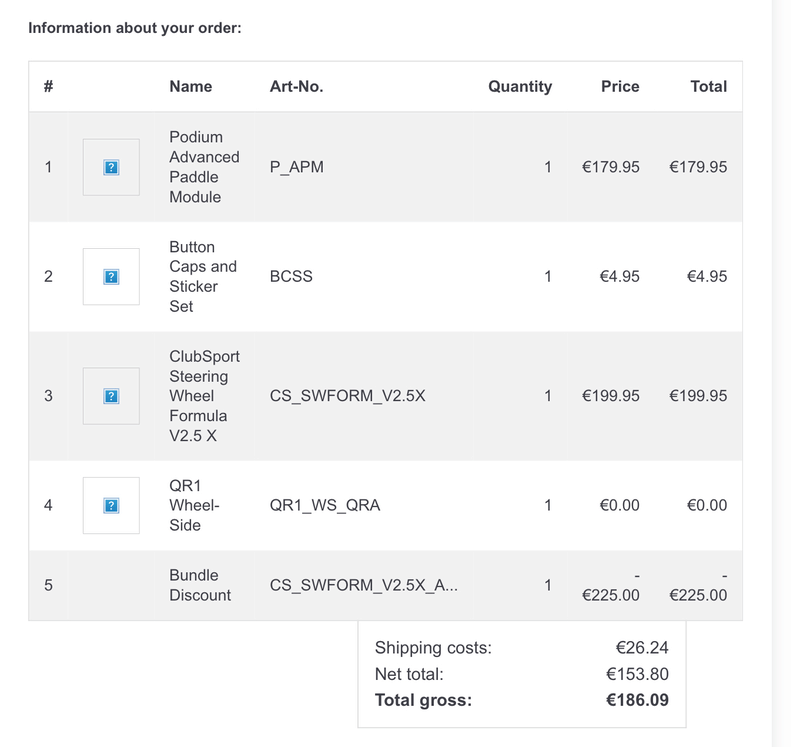Click the Shipping costs value €26.24
Viewport: 800px width, 747px height.
click(x=641, y=647)
